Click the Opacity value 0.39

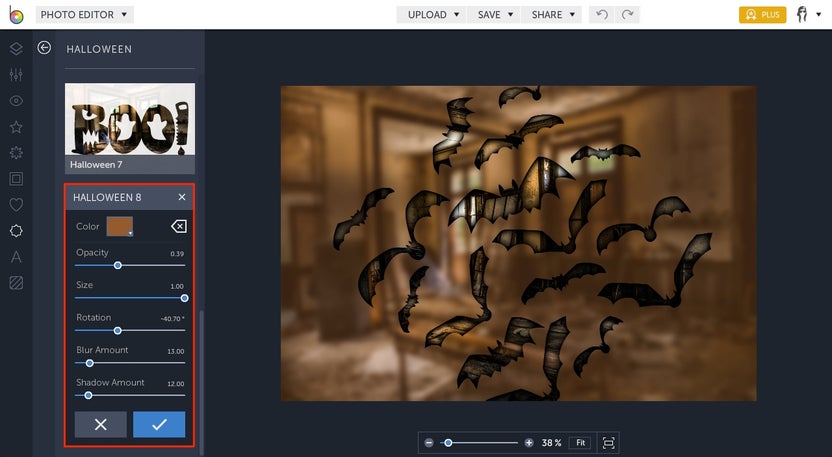(x=177, y=254)
